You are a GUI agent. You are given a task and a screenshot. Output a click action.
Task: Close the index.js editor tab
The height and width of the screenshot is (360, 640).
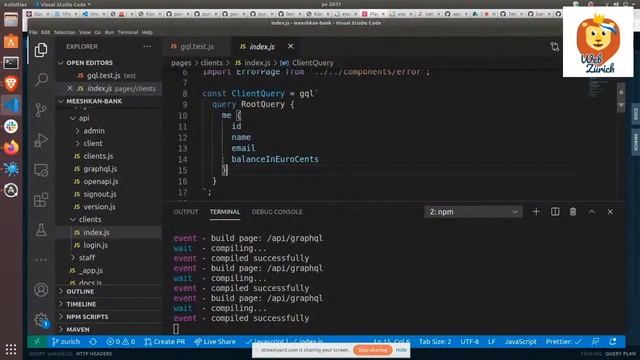tap(290, 47)
